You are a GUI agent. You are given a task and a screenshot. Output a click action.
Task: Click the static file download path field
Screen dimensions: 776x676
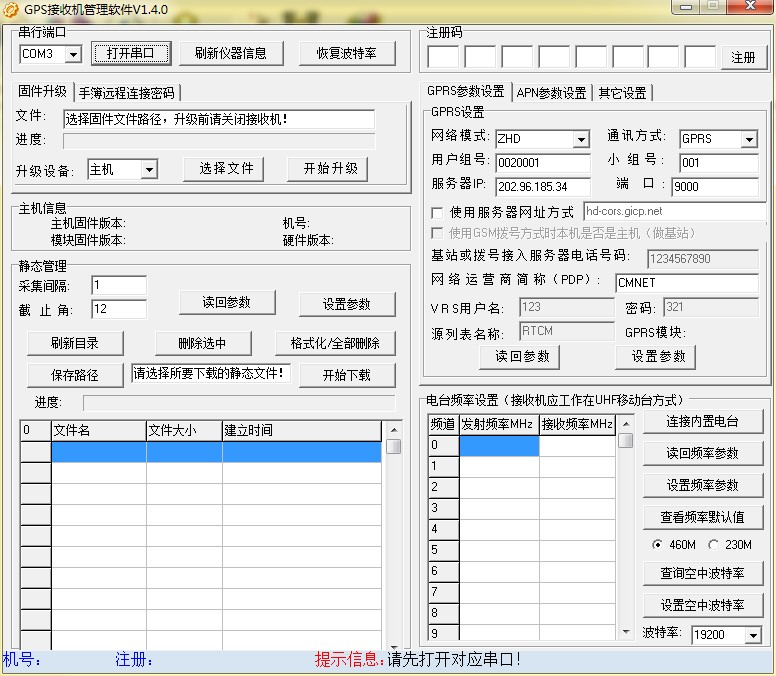tap(211, 373)
